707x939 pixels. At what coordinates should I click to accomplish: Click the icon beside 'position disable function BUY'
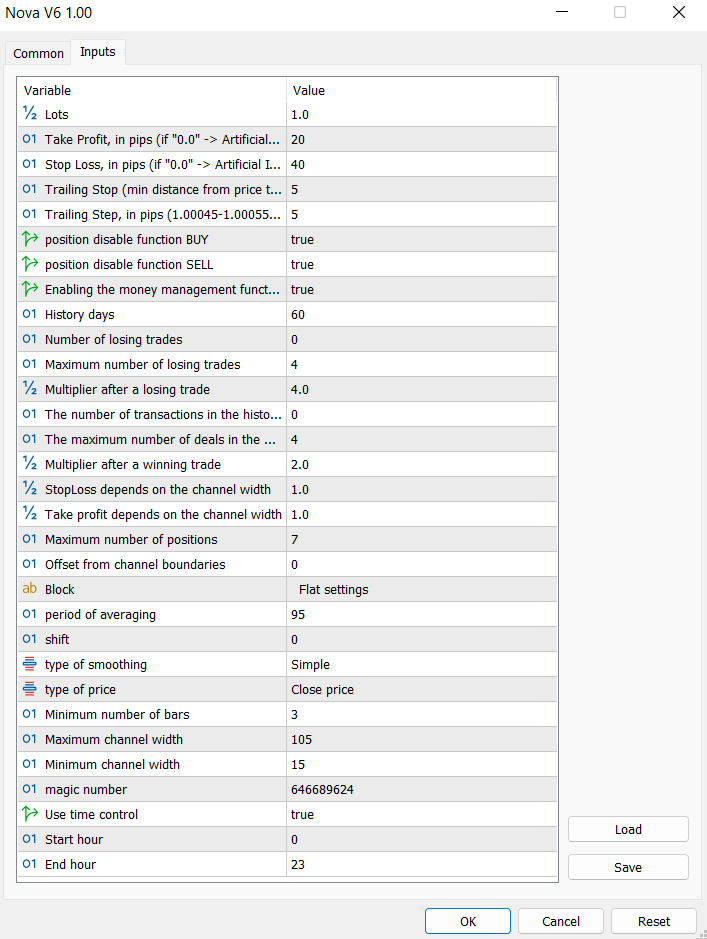[30, 240]
